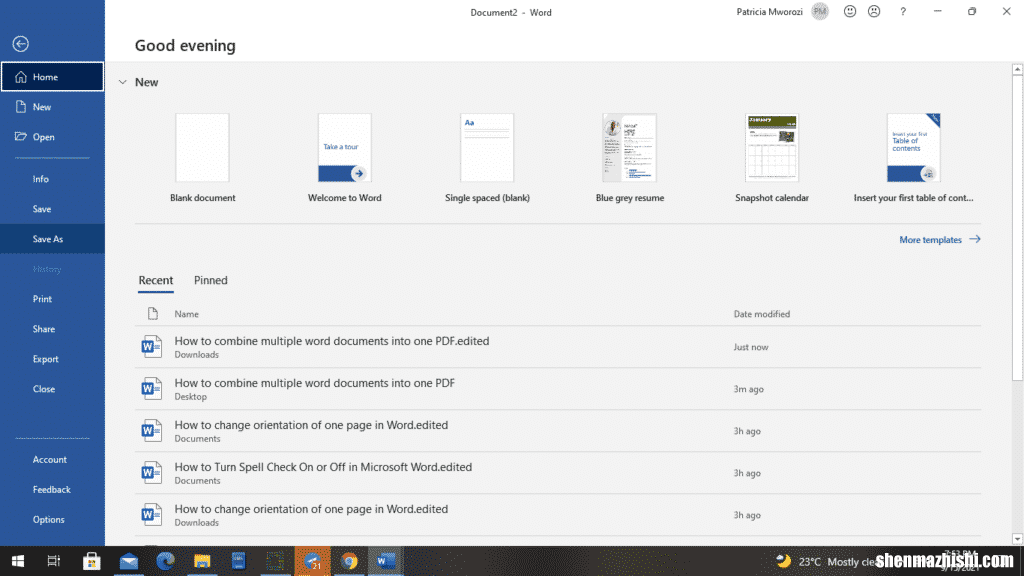
Task: Click Close in the sidebar
Action: (x=52, y=389)
